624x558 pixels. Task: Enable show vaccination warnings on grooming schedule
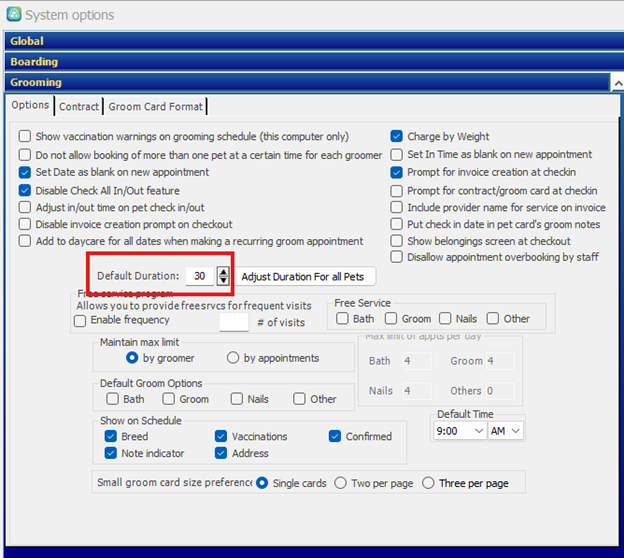25,136
